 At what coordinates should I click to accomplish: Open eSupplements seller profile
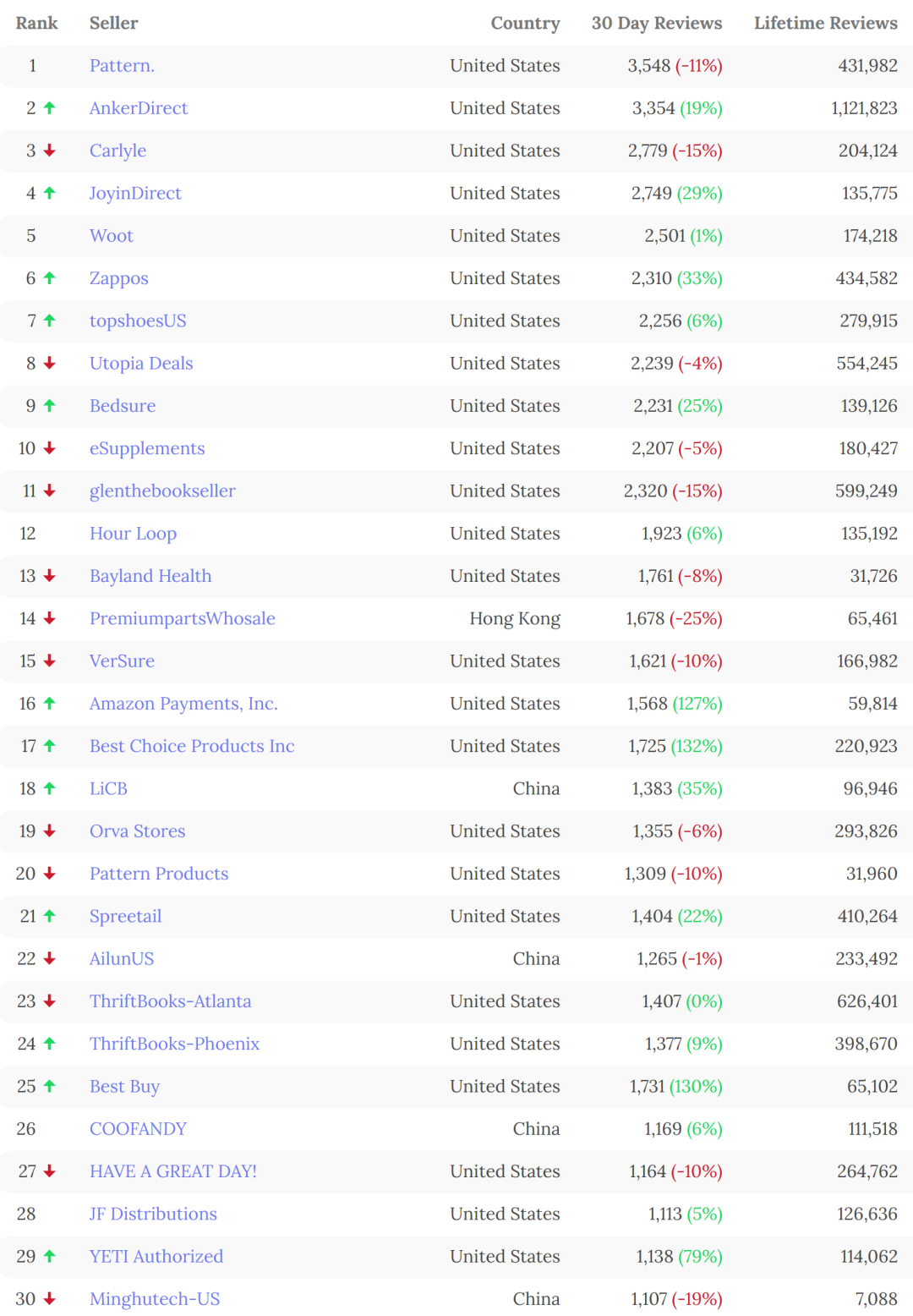click(147, 448)
